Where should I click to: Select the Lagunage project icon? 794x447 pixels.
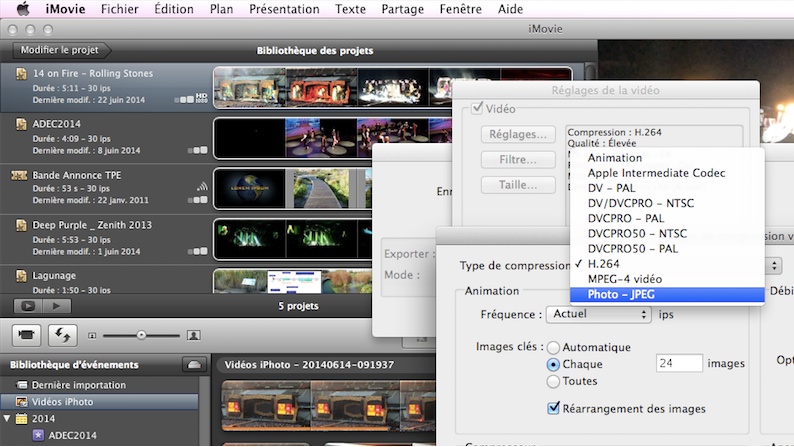click(21, 276)
